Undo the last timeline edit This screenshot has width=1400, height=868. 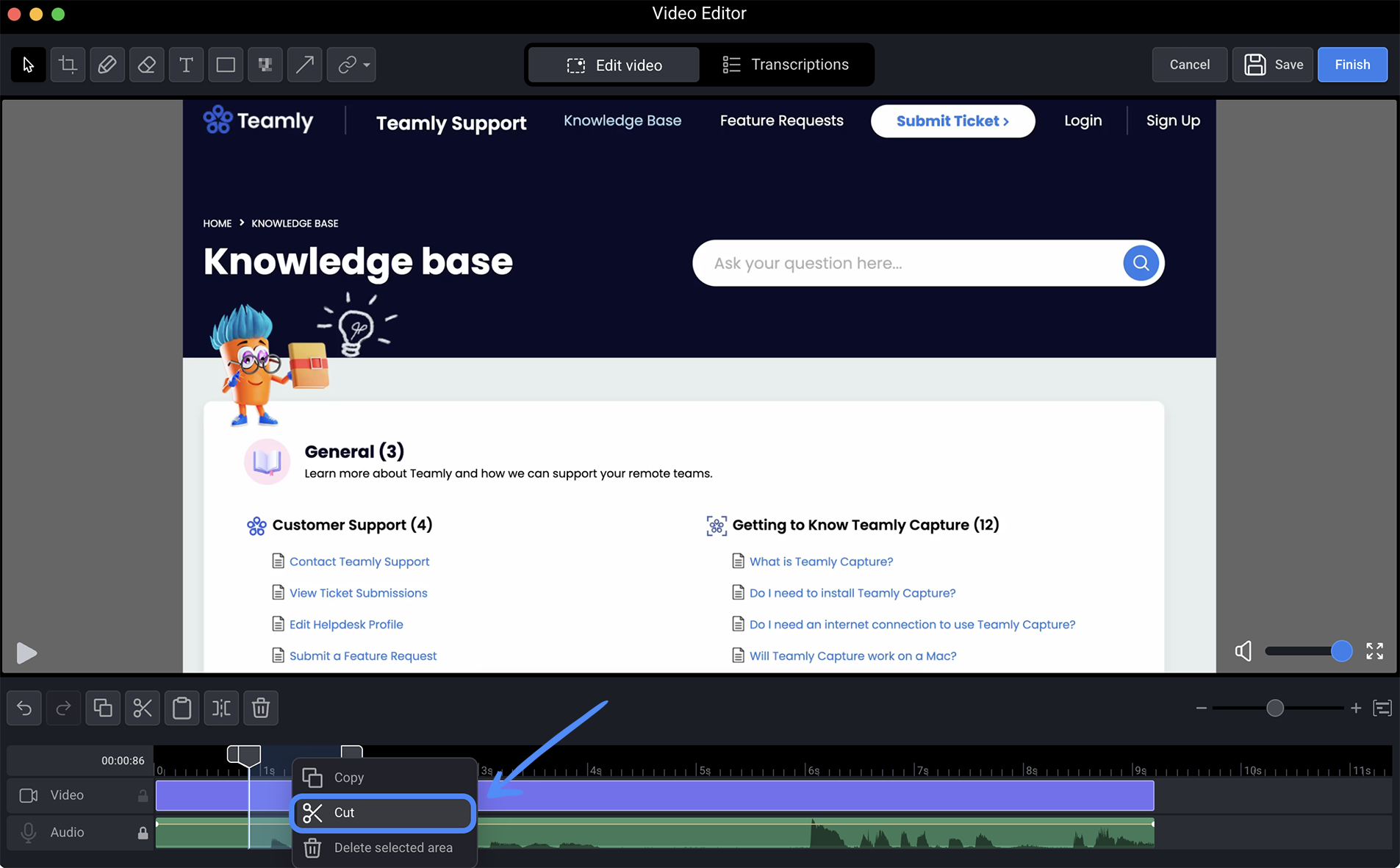coord(24,709)
